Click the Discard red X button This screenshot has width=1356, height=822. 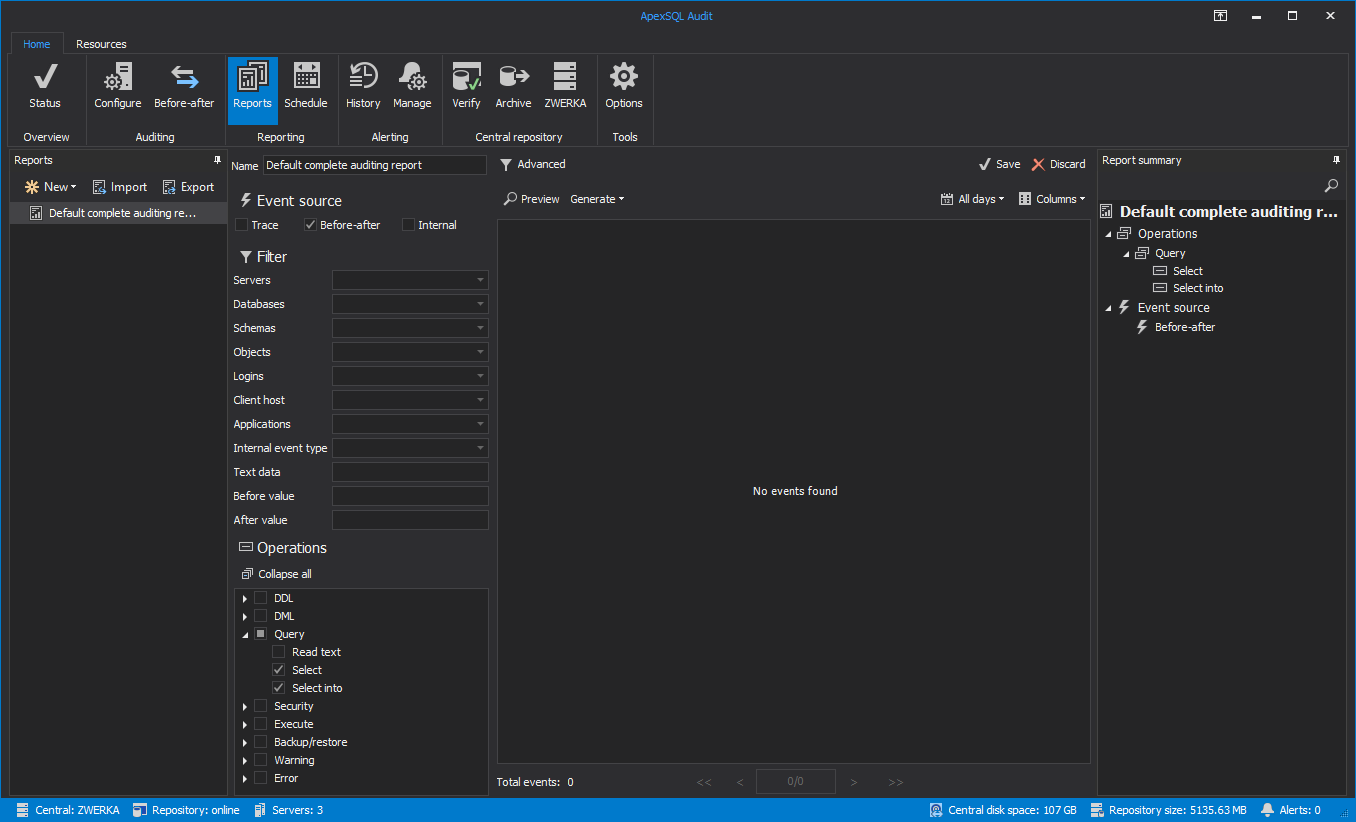[x=1059, y=164]
